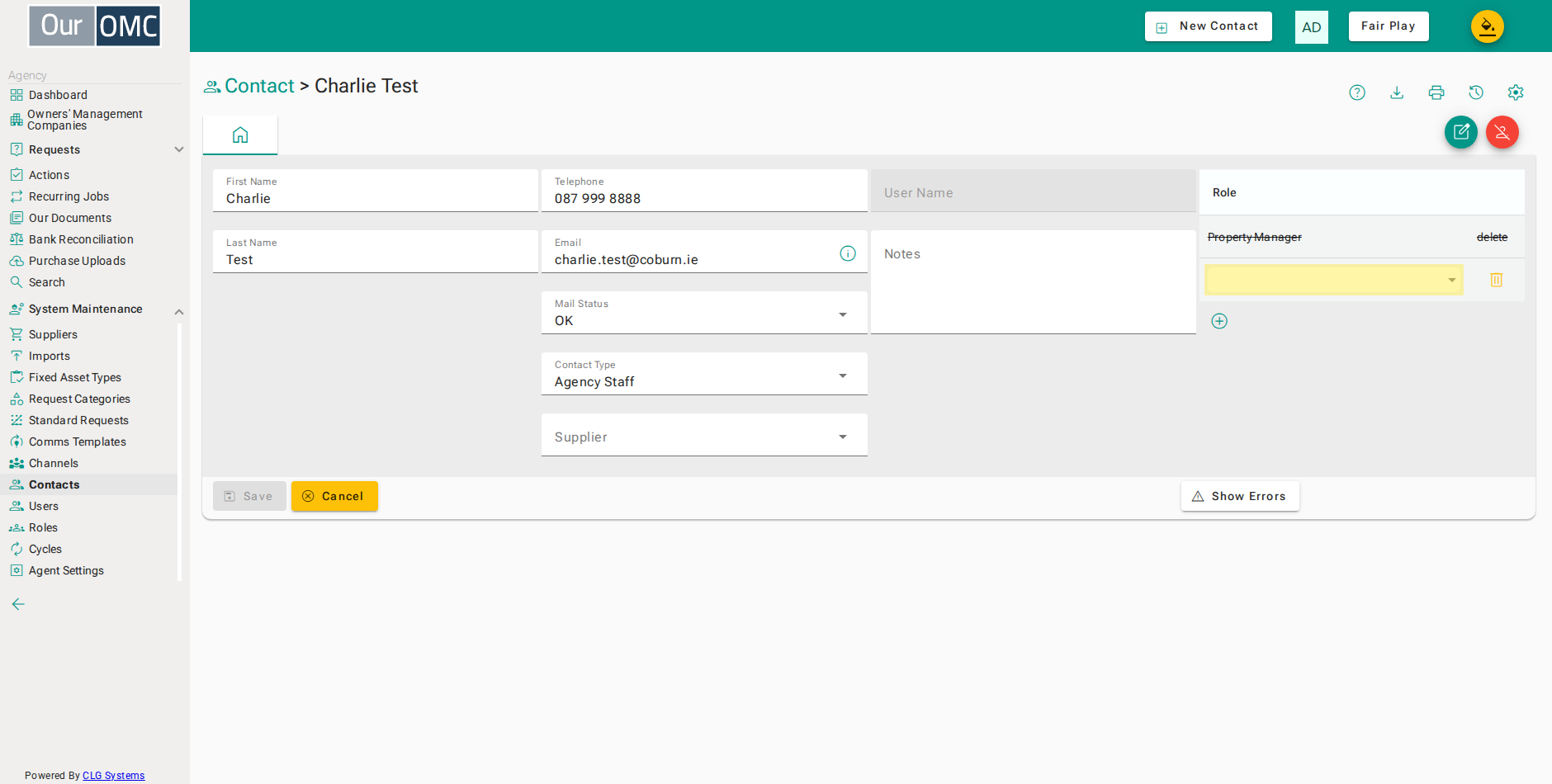Image resolution: width=1552 pixels, height=784 pixels.
Task: Click the email info icon
Action: pyautogui.click(x=848, y=253)
